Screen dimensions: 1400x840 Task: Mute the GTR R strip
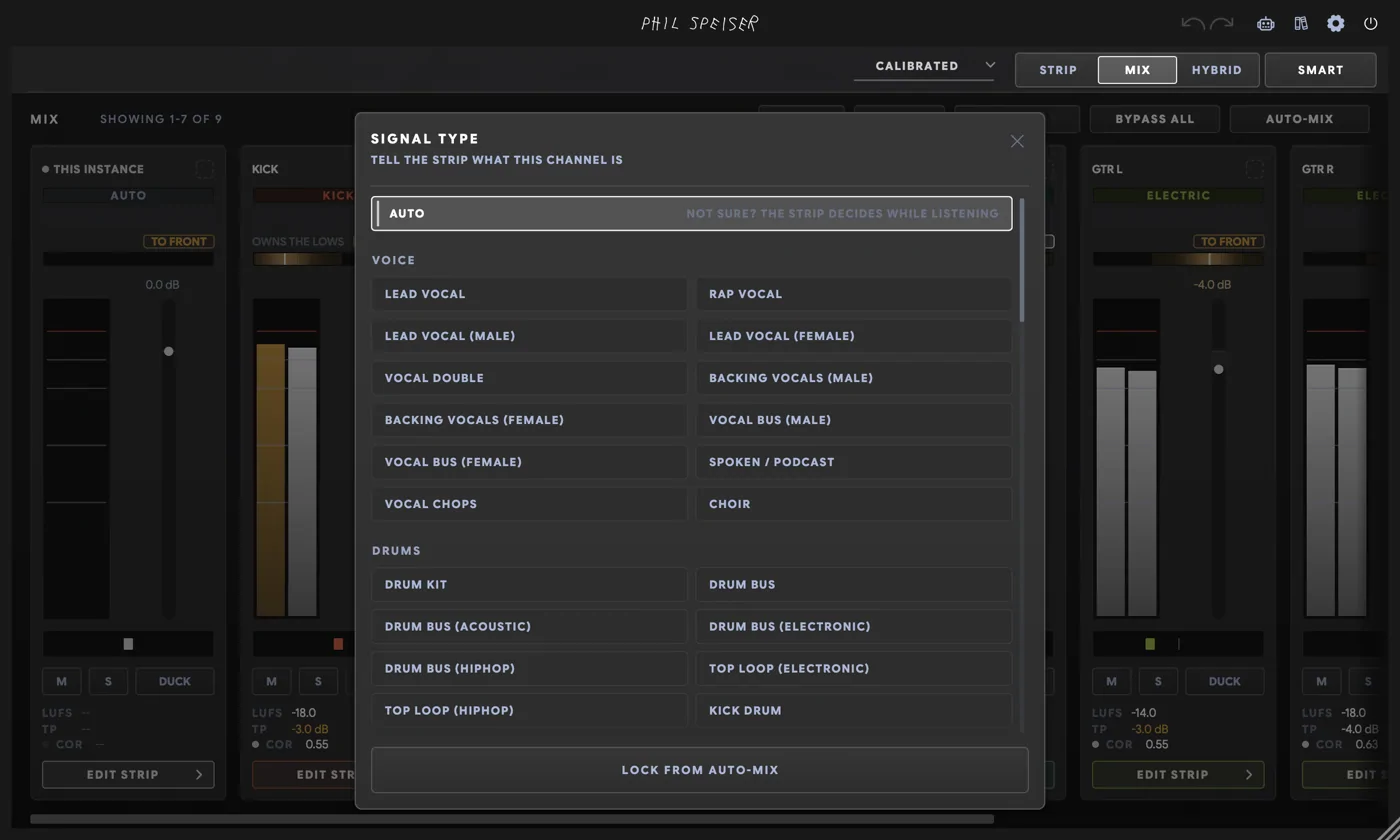click(1321, 681)
